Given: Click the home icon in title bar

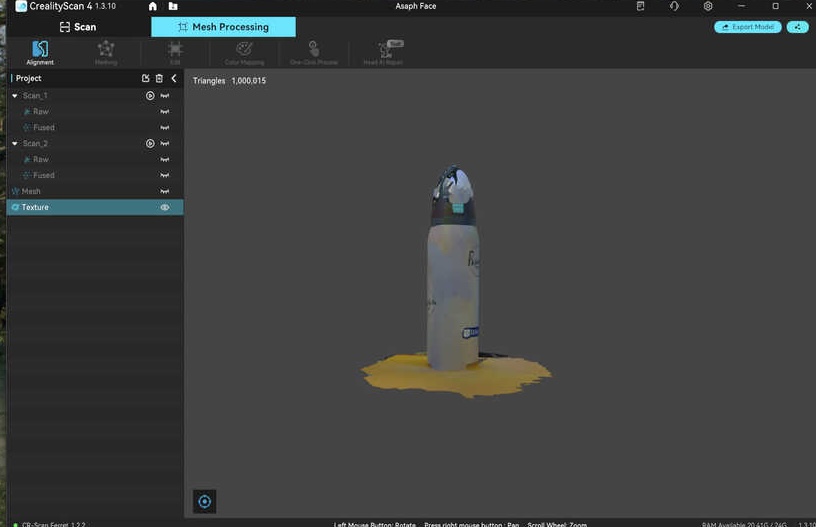Looking at the screenshot, I should [153, 6].
